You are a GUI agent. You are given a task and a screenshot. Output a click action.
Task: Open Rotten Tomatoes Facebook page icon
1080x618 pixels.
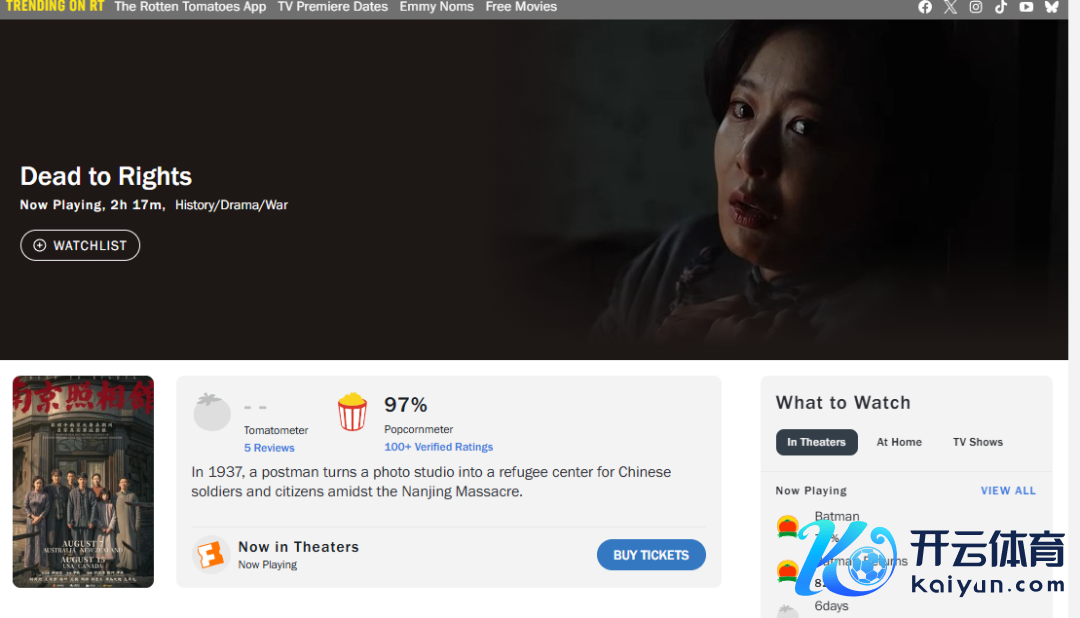[925, 7]
